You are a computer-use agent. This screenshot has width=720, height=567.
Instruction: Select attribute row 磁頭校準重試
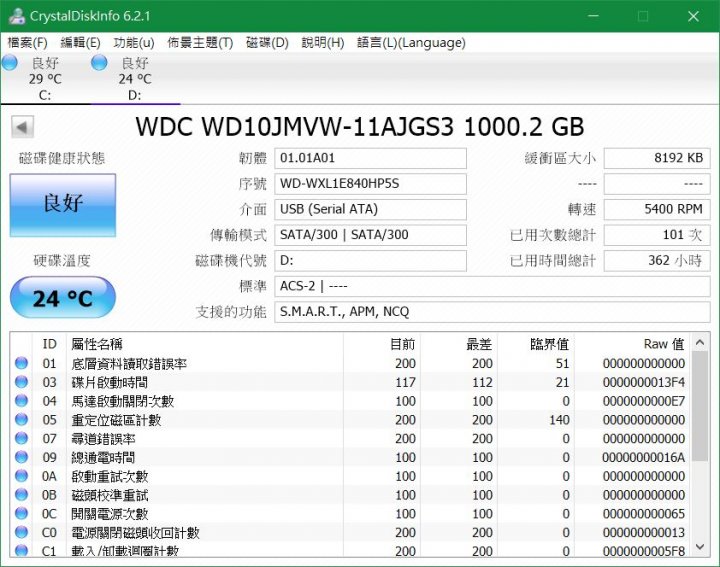(x=351, y=495)
